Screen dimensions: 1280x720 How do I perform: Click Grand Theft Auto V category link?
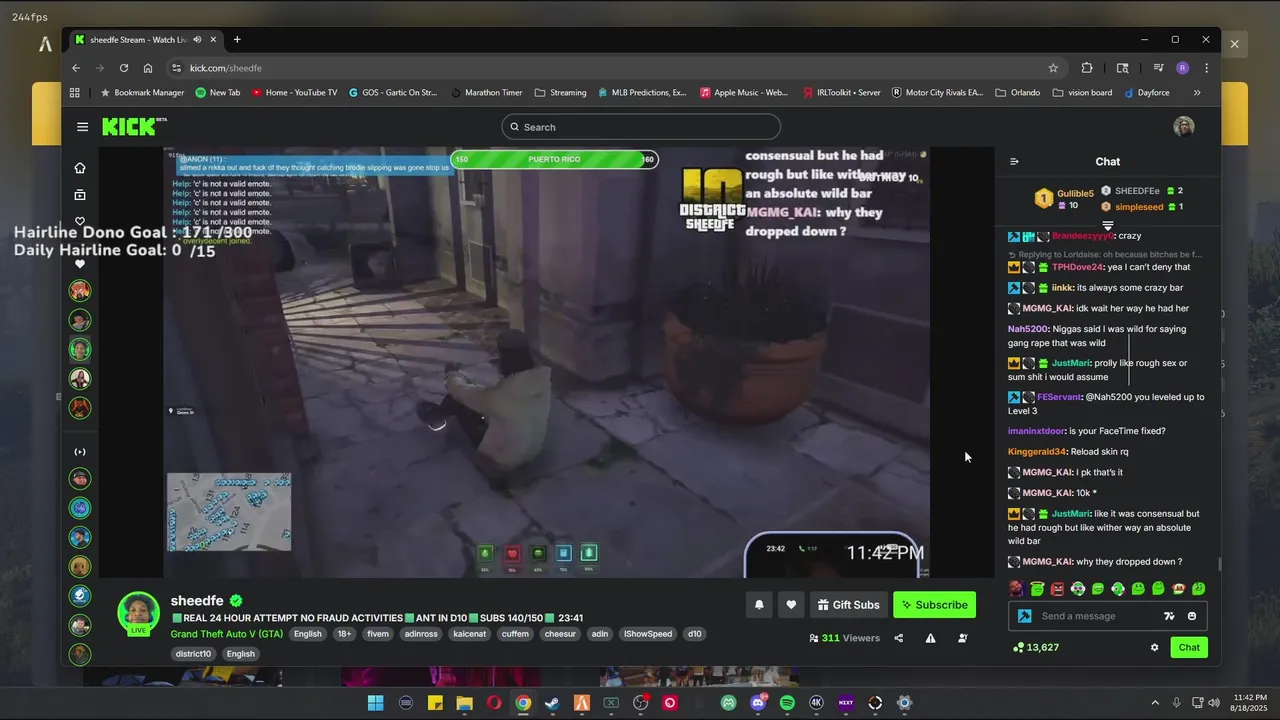(x=227, y=634)
